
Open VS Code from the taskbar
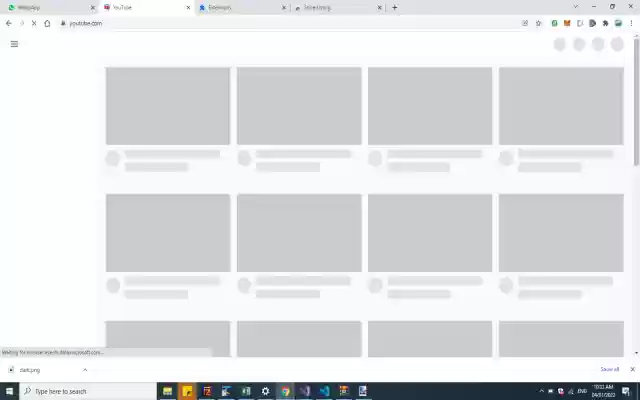(324, 391)
